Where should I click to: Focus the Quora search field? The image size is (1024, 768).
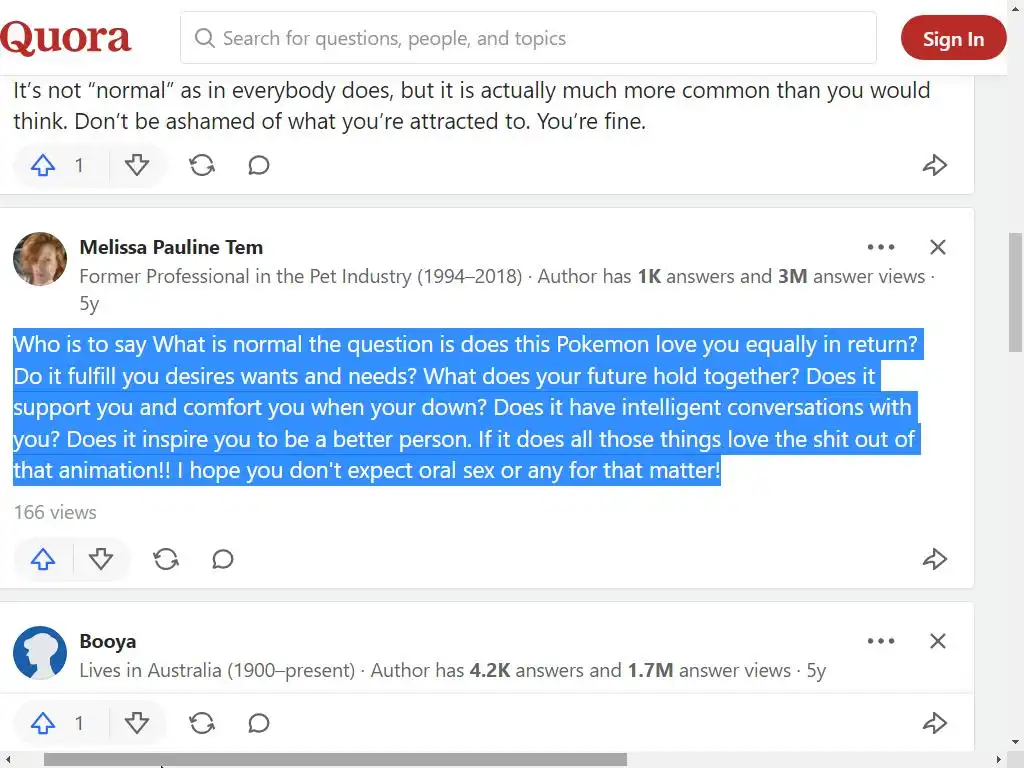528,38
